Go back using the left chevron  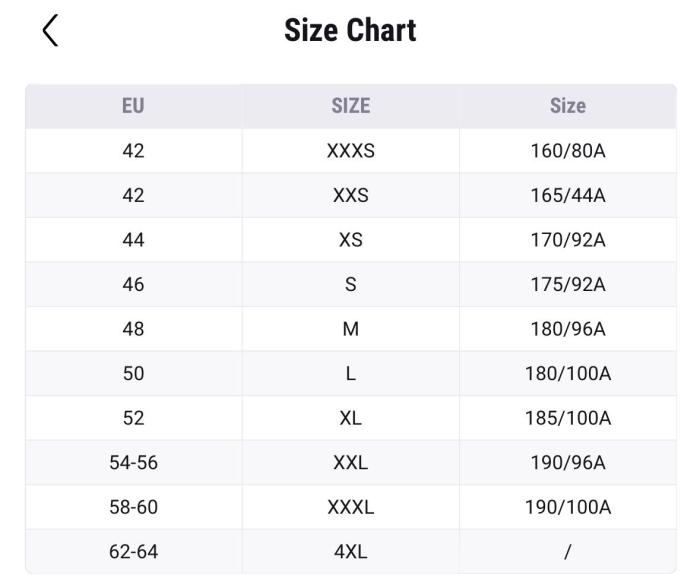pyautogui.click(x=50, y=31)
